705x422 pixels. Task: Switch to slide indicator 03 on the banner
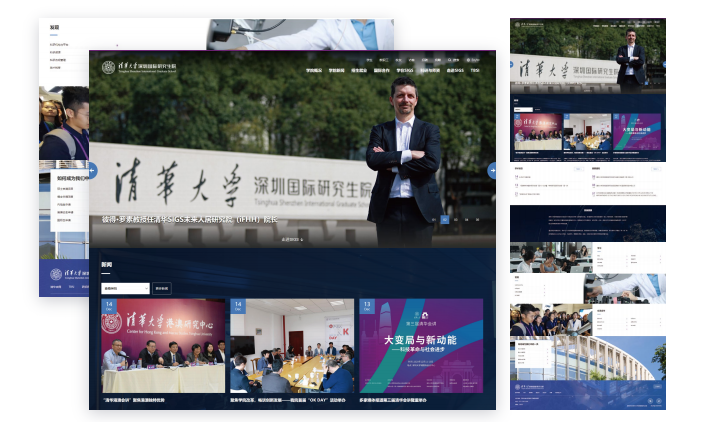pos(457,219)
